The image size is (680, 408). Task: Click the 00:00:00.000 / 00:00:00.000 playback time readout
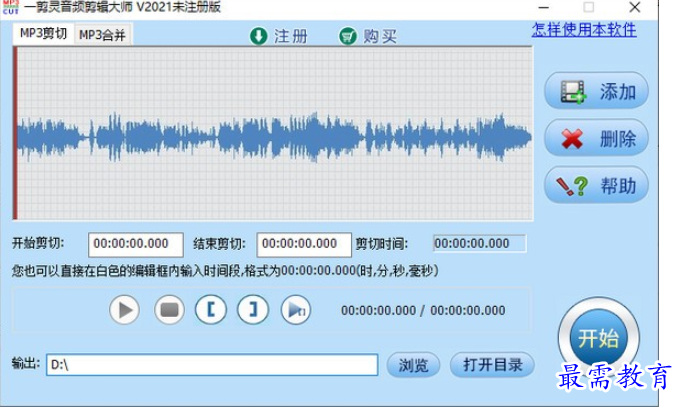[x=423, y=310]
